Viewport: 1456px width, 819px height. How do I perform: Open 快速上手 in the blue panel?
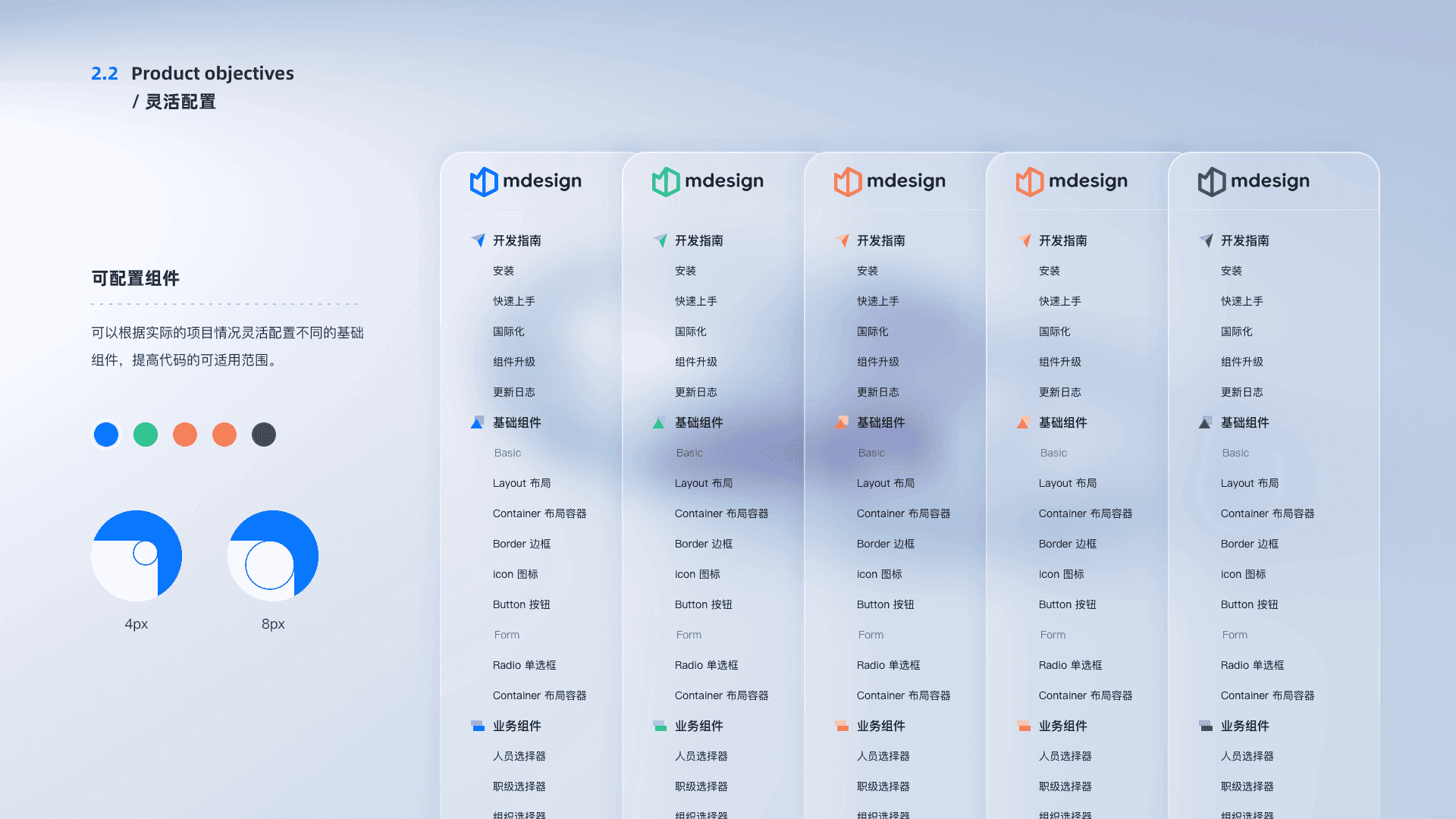(513, 301)
